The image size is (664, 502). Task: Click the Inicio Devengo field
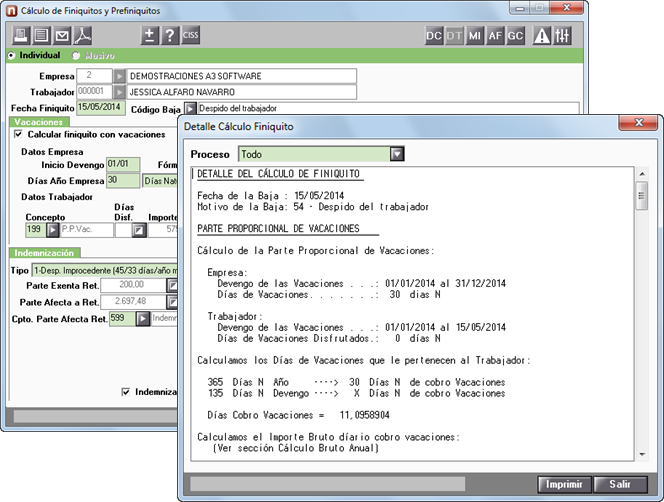click(x=123, y=164)
